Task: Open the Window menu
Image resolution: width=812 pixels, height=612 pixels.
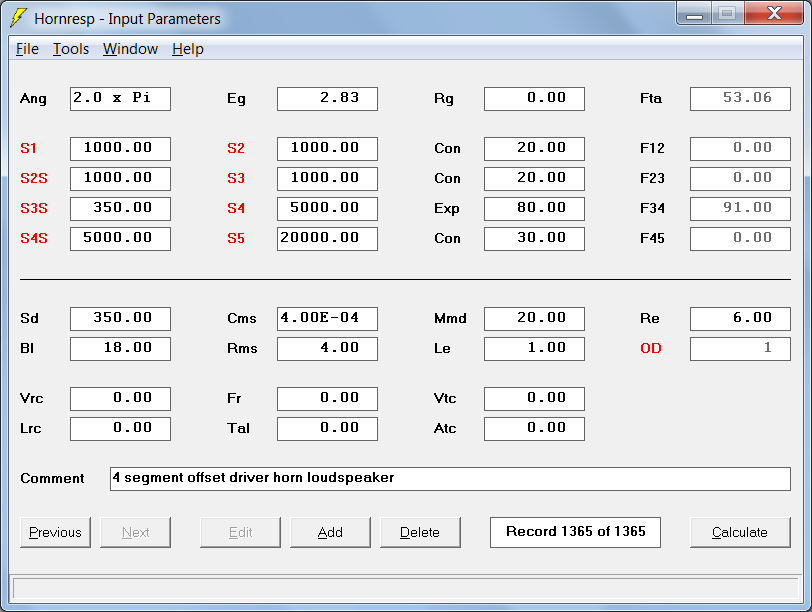Action: coord(130,49)
